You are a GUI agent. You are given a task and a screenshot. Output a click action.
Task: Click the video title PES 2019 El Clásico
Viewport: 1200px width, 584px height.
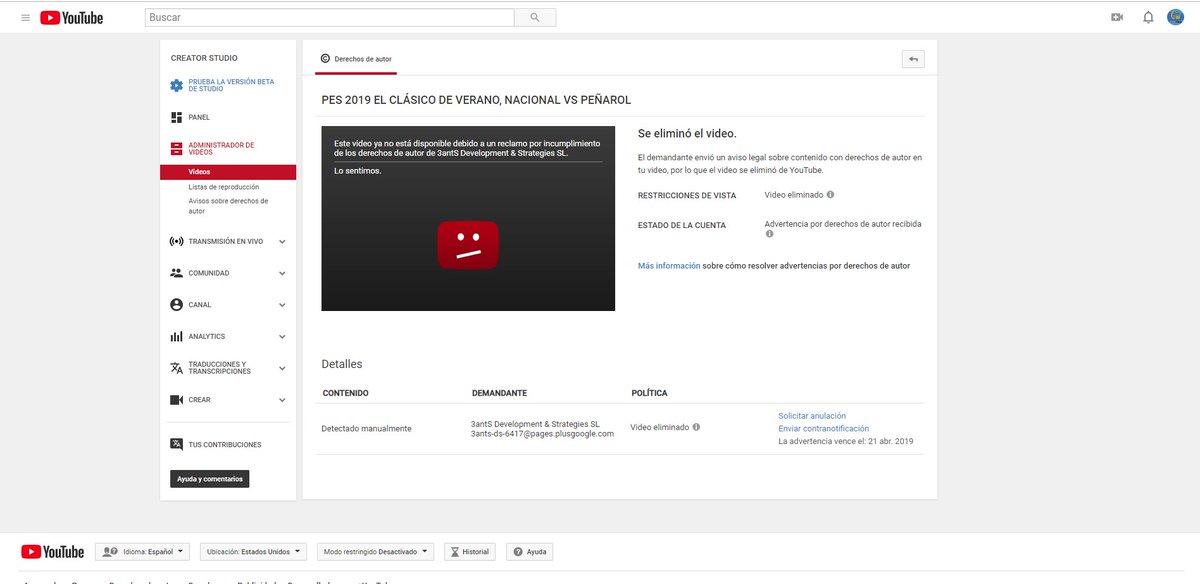click(x=476, y=100)
